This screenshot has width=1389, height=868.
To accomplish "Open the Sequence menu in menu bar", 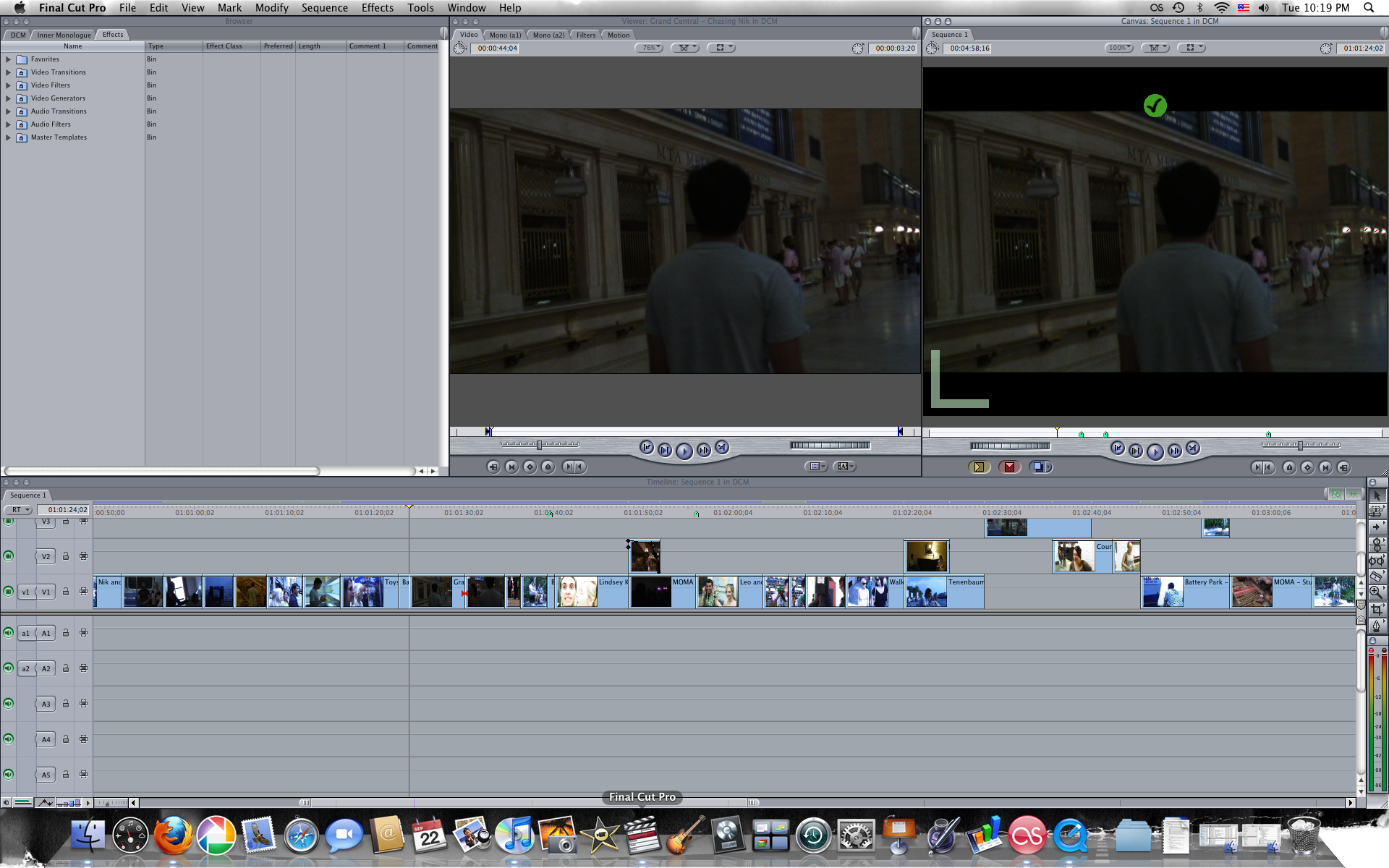I will 324,8.
